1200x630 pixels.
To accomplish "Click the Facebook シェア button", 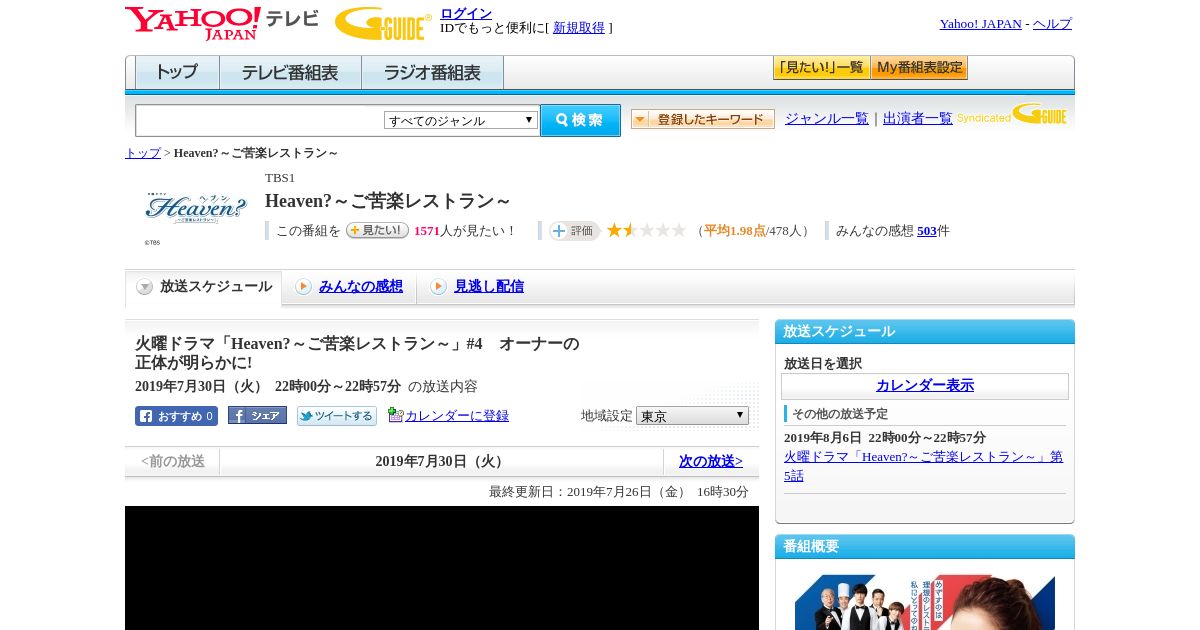I will click(x=257, y=415).
